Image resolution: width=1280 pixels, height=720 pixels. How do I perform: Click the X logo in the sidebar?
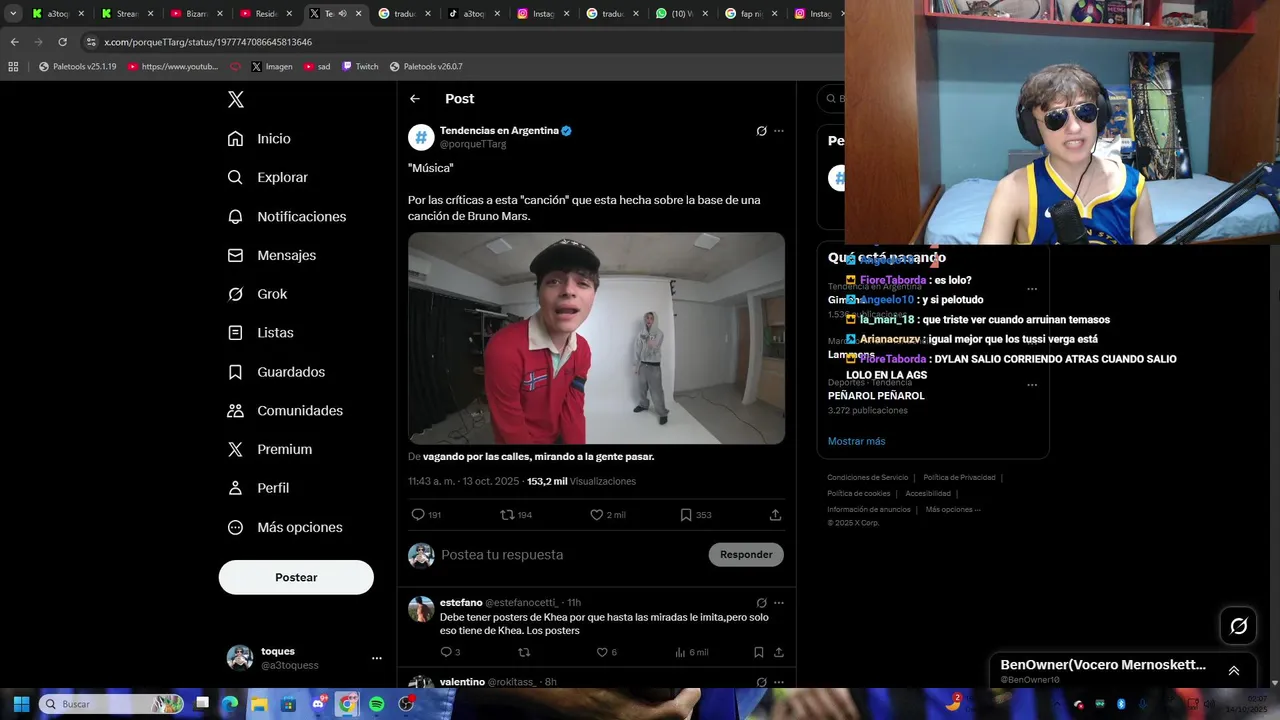pos(235,99)
